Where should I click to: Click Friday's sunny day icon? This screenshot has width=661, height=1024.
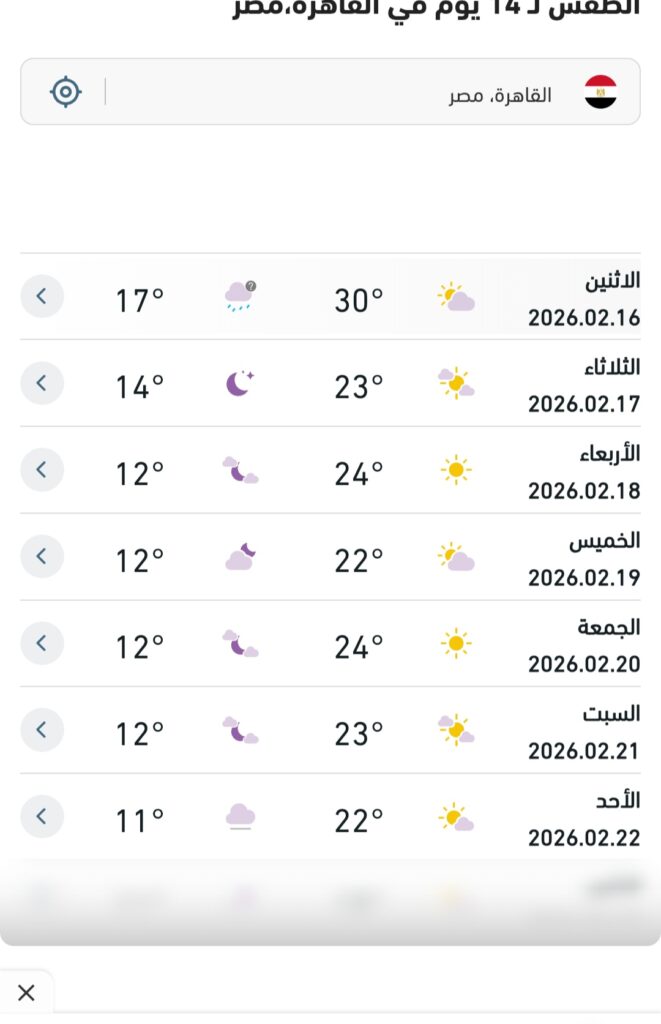456,644
